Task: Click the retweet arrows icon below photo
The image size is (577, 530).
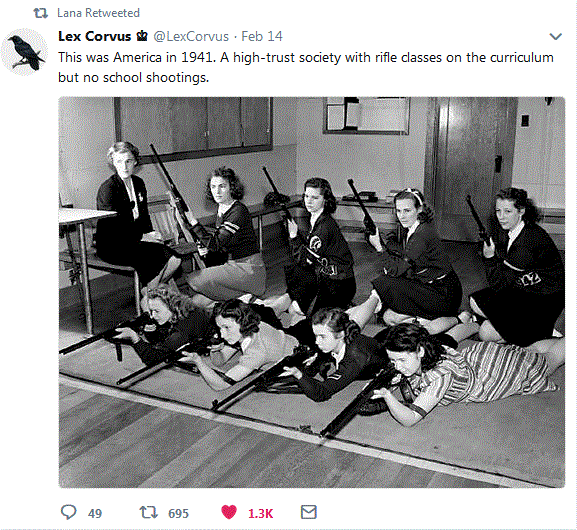Action: pos(148,512)
